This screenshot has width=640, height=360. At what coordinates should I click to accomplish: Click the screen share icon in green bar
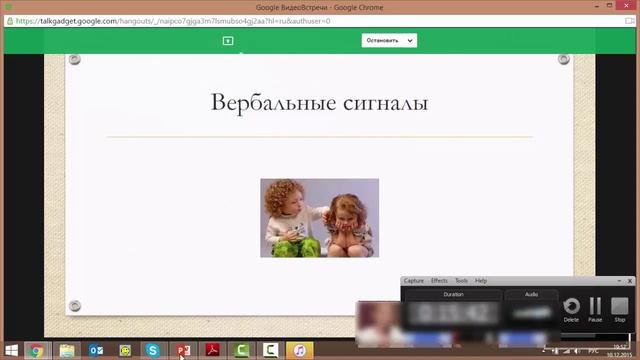[228, 41]
